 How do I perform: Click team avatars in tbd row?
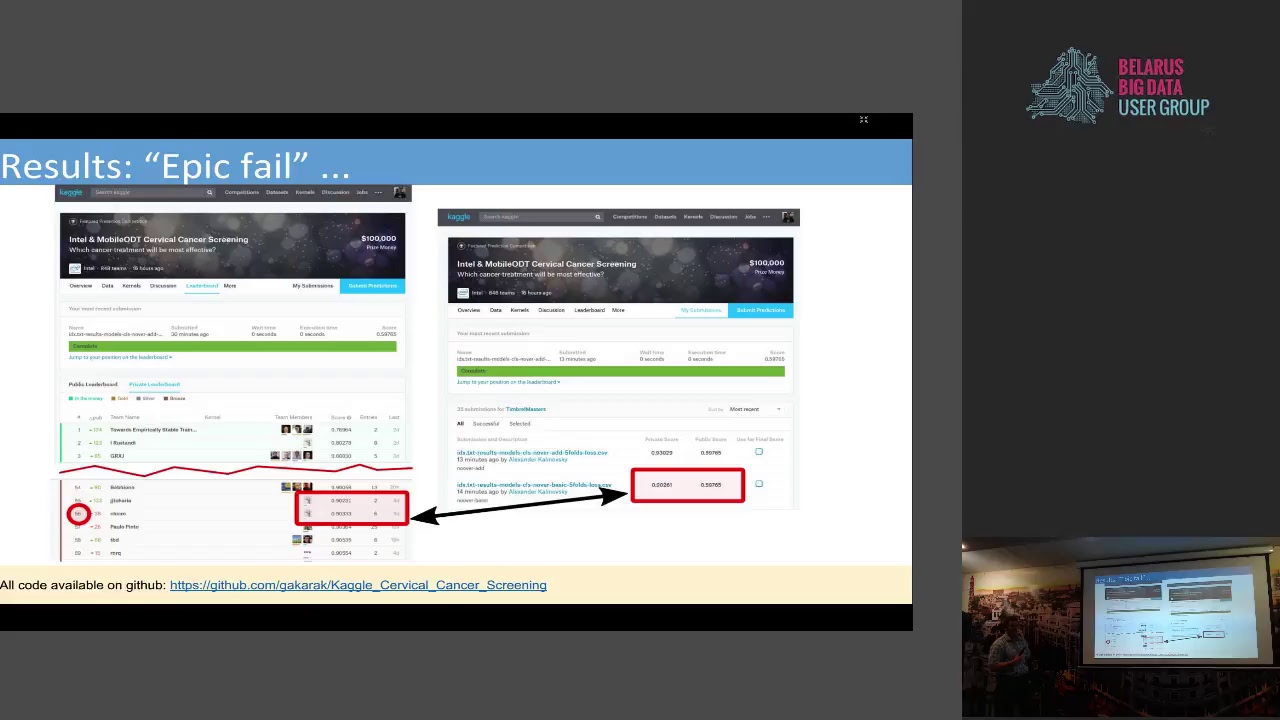pyautogui.click(x=302, y=540)
